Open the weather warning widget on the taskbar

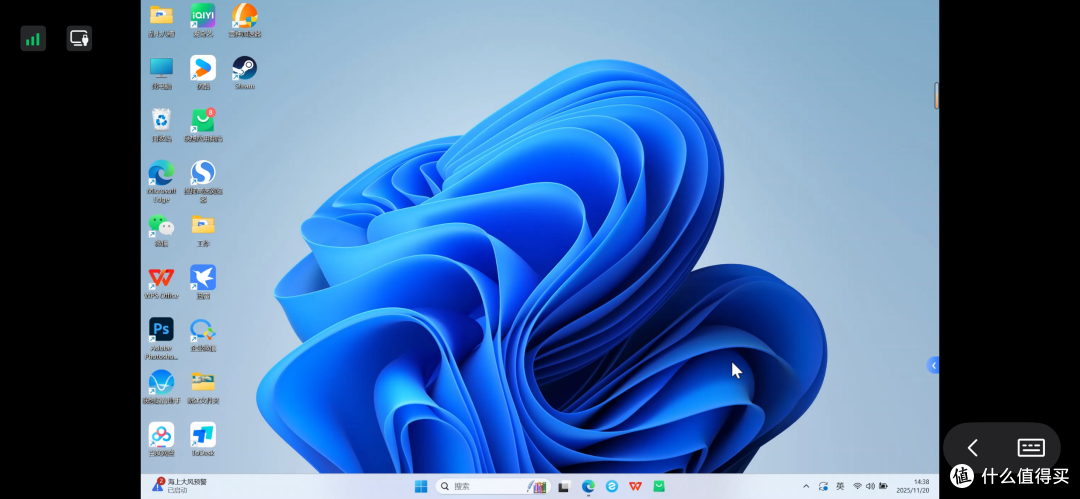click(180, 486)
